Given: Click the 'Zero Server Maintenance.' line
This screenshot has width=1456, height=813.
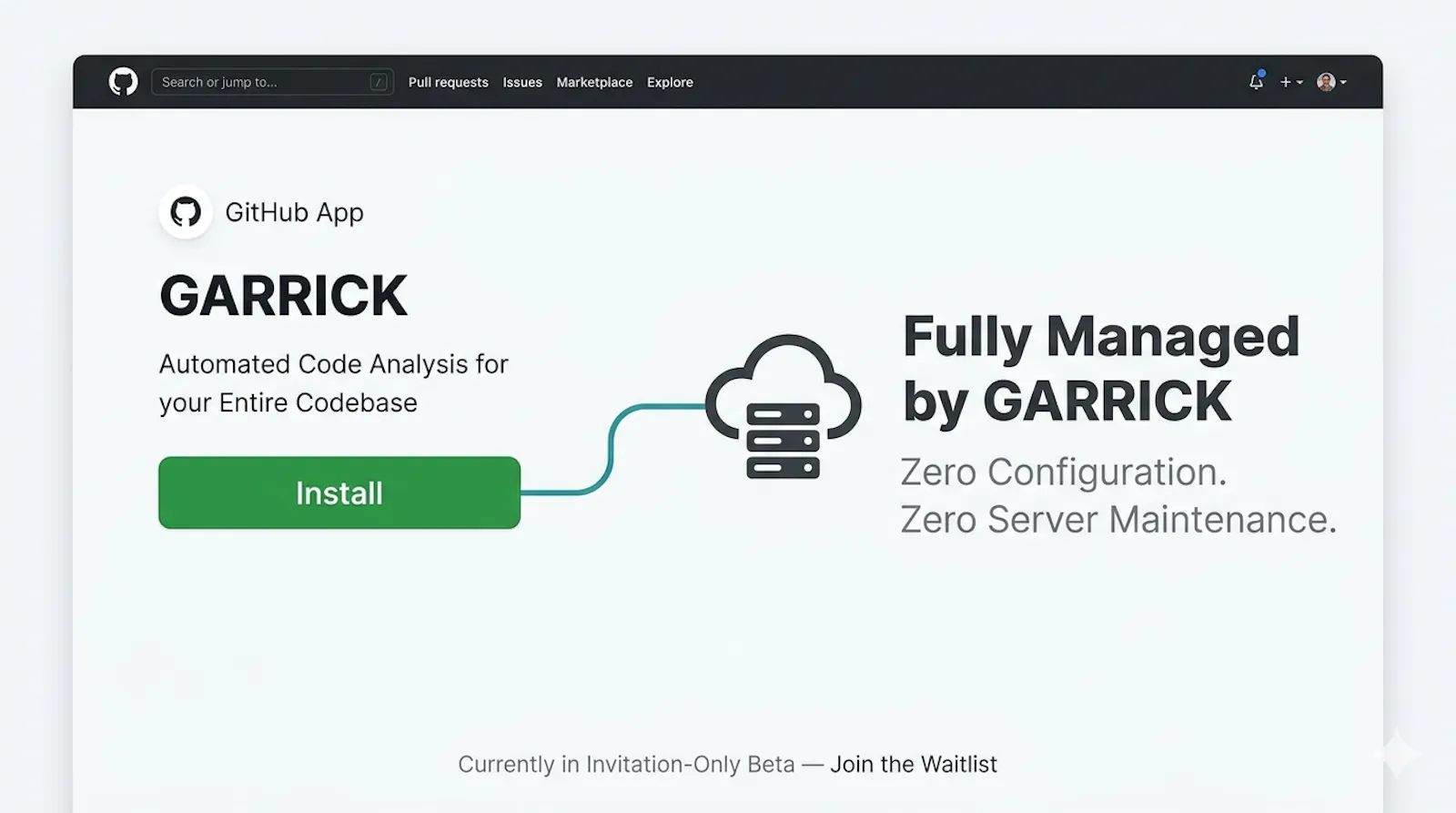Looking at the screenshot, I should pyautogui.click(x=1118, y=520).
